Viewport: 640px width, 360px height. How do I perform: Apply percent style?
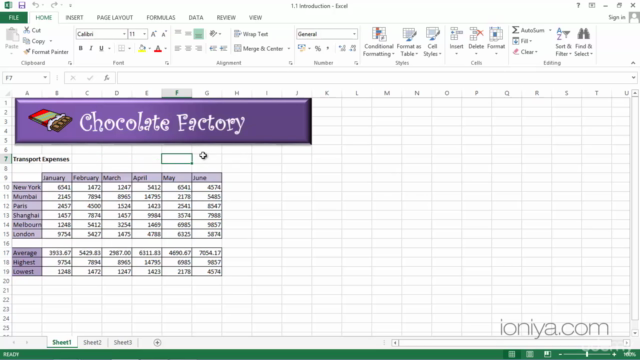(x=318, y=49)
